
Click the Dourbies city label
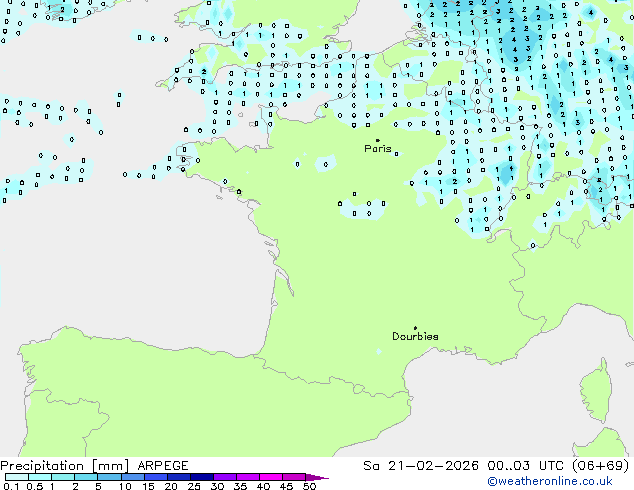[415, 336]
